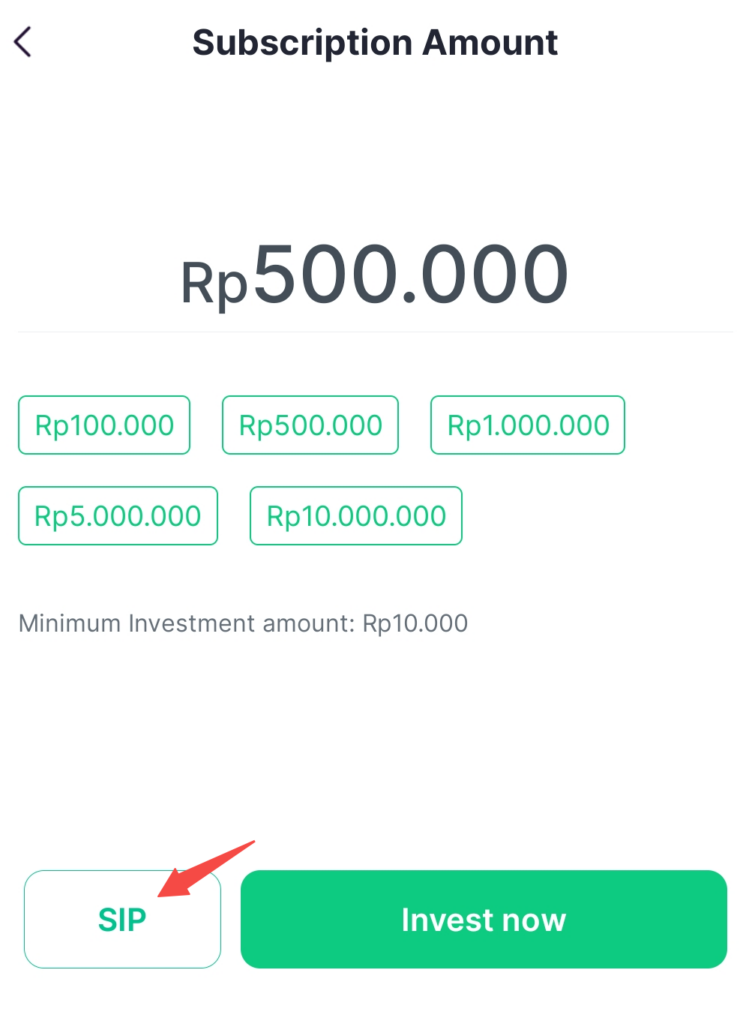Viewport: 743px width, 1024px height.
Task: Click the Subscription Amount page title
Action: pyautogui.click(x=375, y=43)
